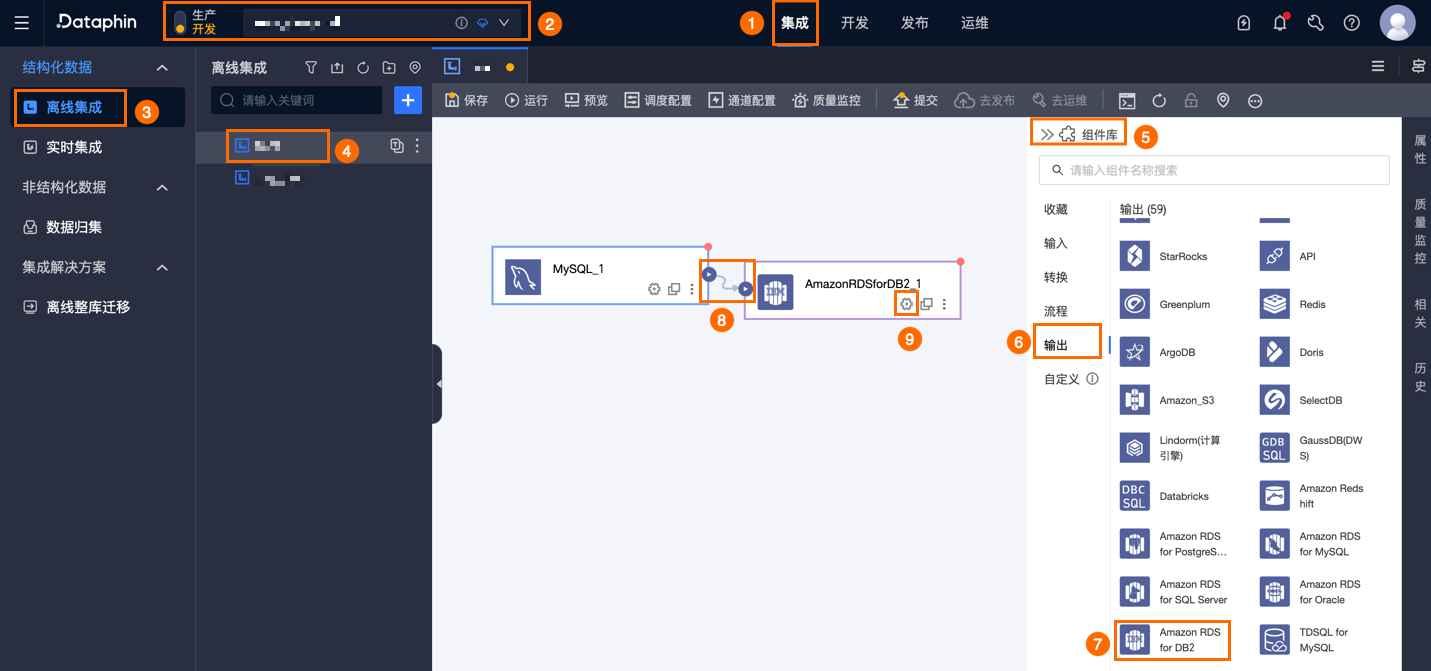The height and width of the screenshot is (671, 1431).
Task: Switch to the 发布 top tab
Action: [x=915, y=22]
